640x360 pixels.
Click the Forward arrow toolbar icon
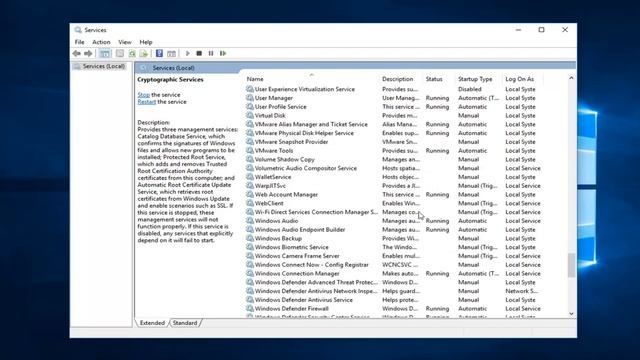[x=88, y=53]
